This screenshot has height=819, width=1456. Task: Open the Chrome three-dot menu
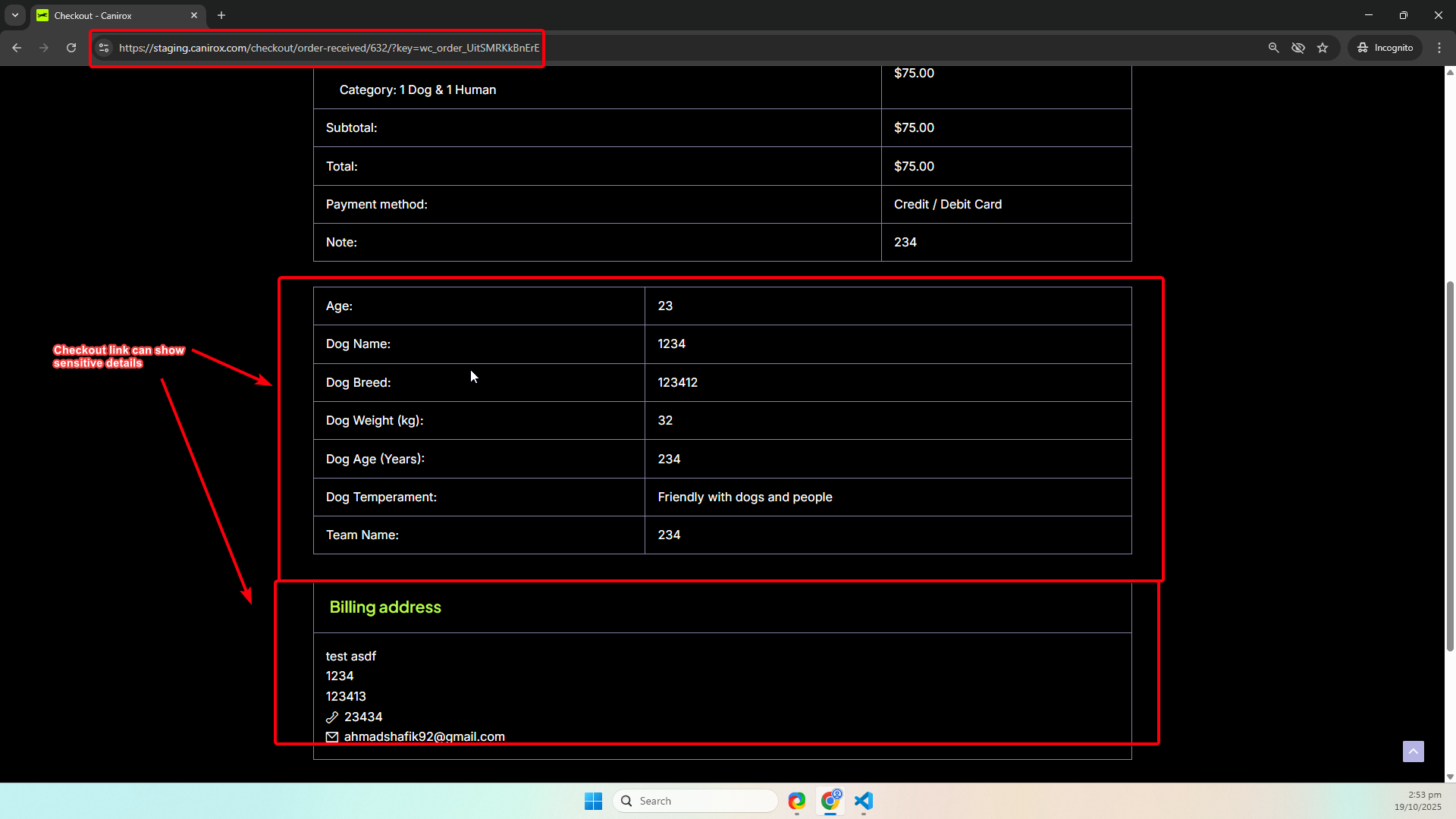point(1439,48)
